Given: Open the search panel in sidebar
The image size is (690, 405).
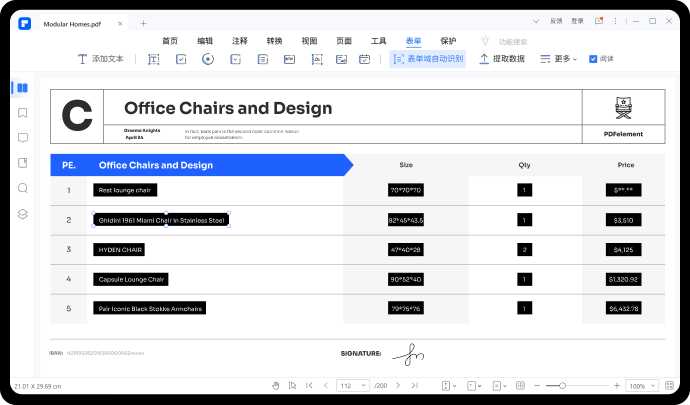Looking at the screenshot, I should [22, 188].
